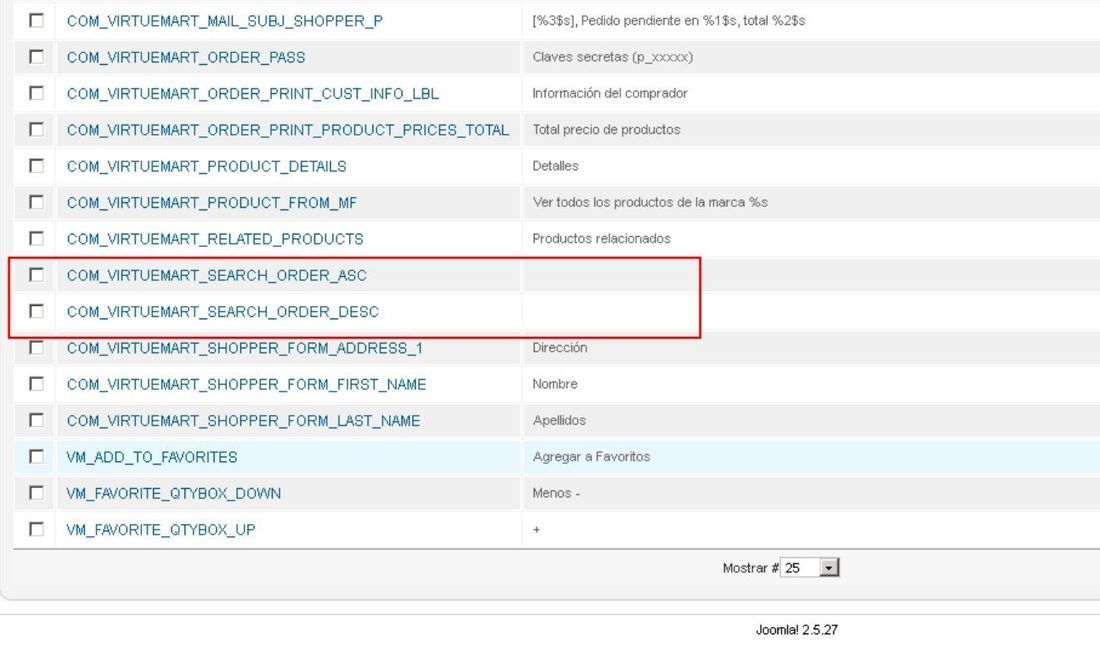Open the Mostrar # 25 dropdown

(x=810, y=568)
